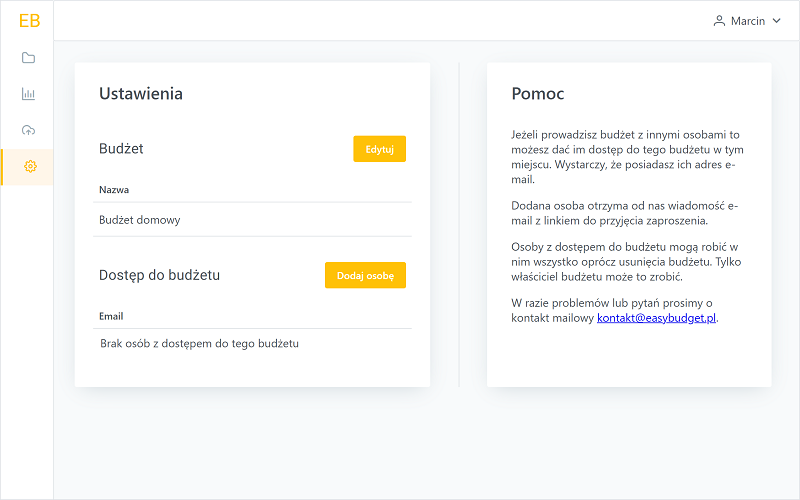This screenshot has height=500, width=800.
Task: Click the Ustawienia heading
Action: [x=141, y=93]
